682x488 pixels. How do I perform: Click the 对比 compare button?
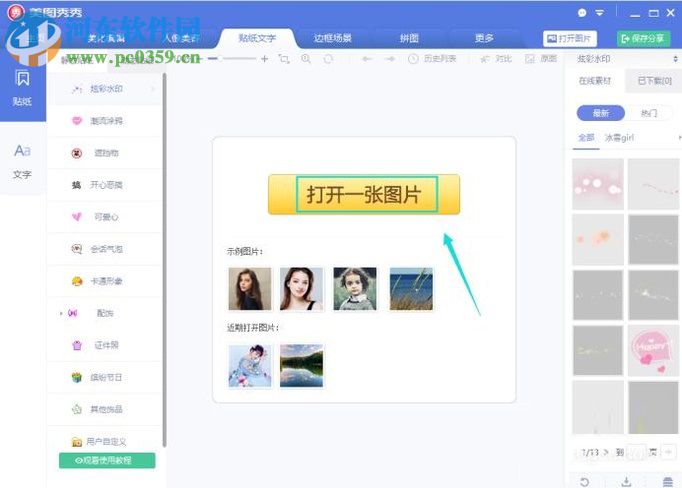(x=496, y=59)
